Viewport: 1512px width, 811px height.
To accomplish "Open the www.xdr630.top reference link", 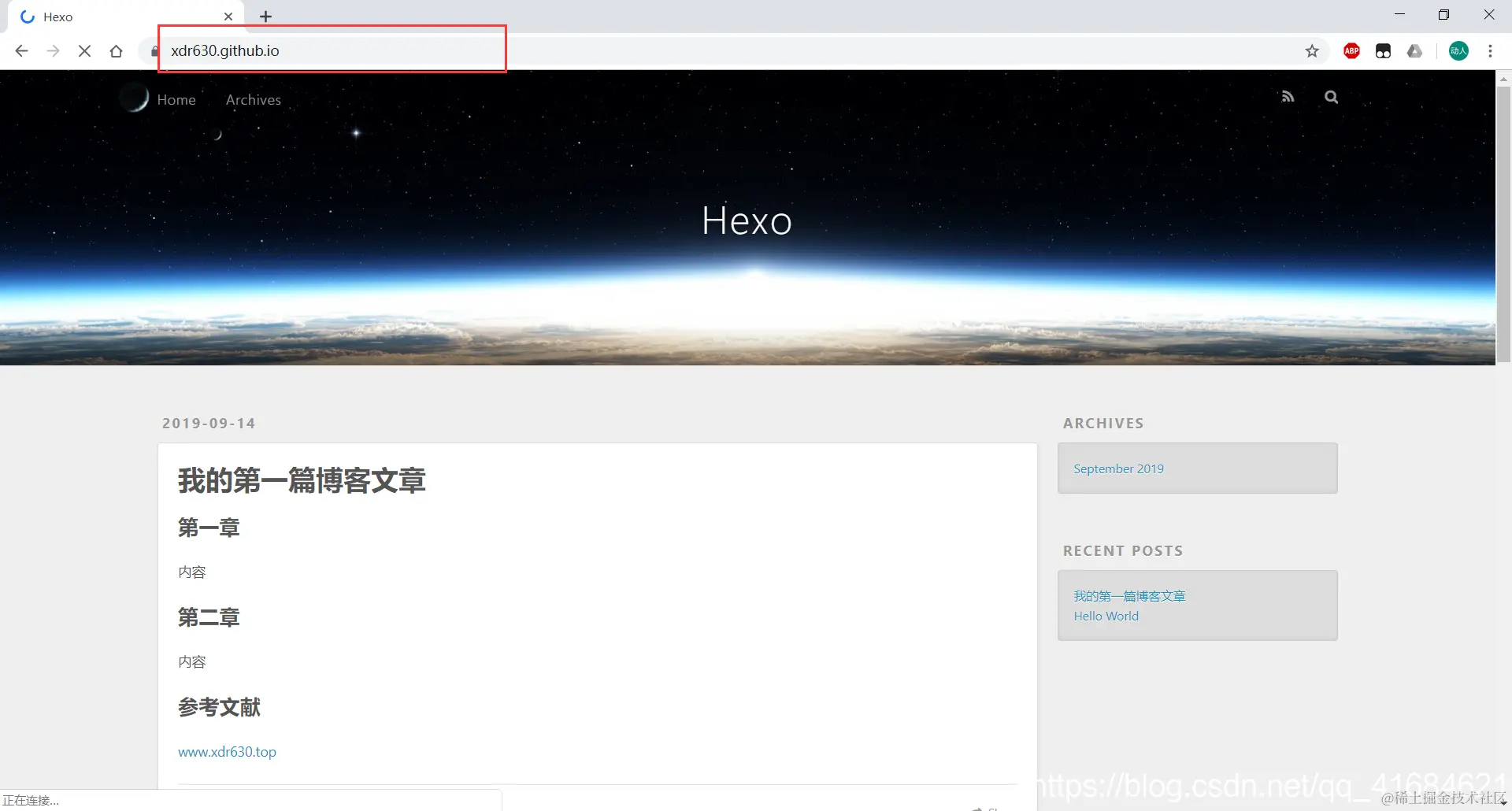I will tap(227, 752).
